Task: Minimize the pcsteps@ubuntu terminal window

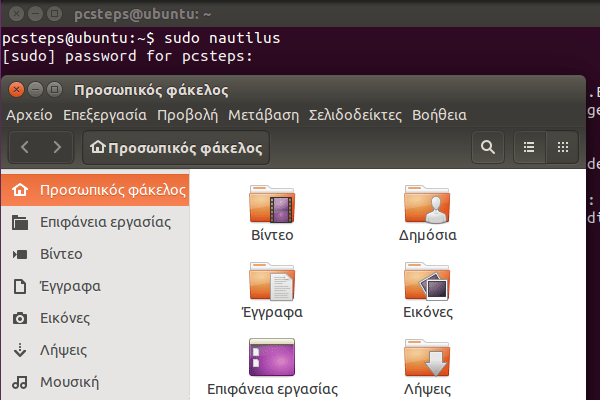Action: (x=36, y=14)
